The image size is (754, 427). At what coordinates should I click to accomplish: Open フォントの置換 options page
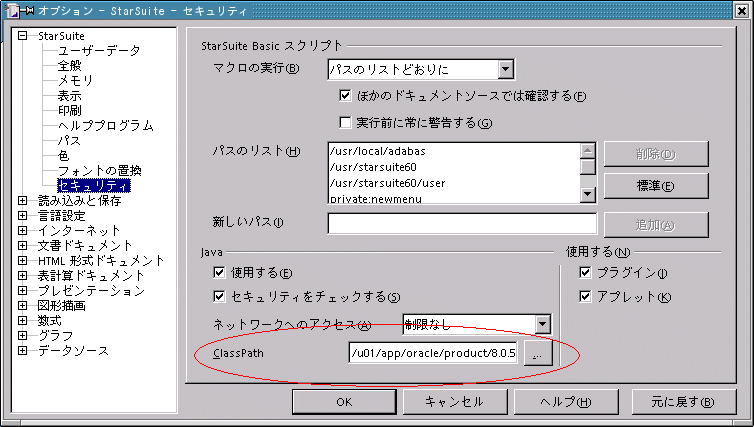[x=100, y=170]
